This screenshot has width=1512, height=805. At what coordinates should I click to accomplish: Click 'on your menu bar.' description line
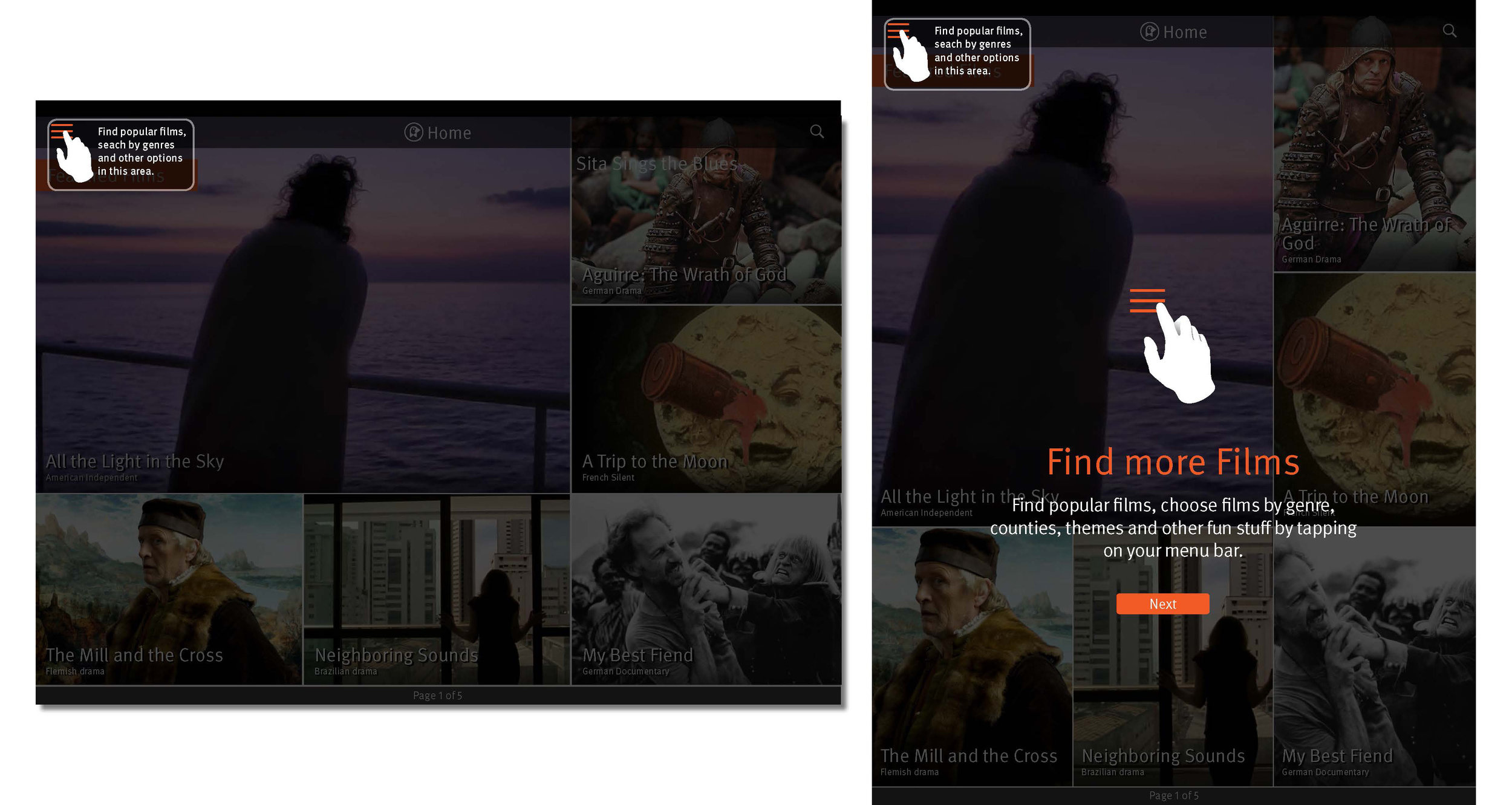pyautogui.click(x=1173, y=550)
